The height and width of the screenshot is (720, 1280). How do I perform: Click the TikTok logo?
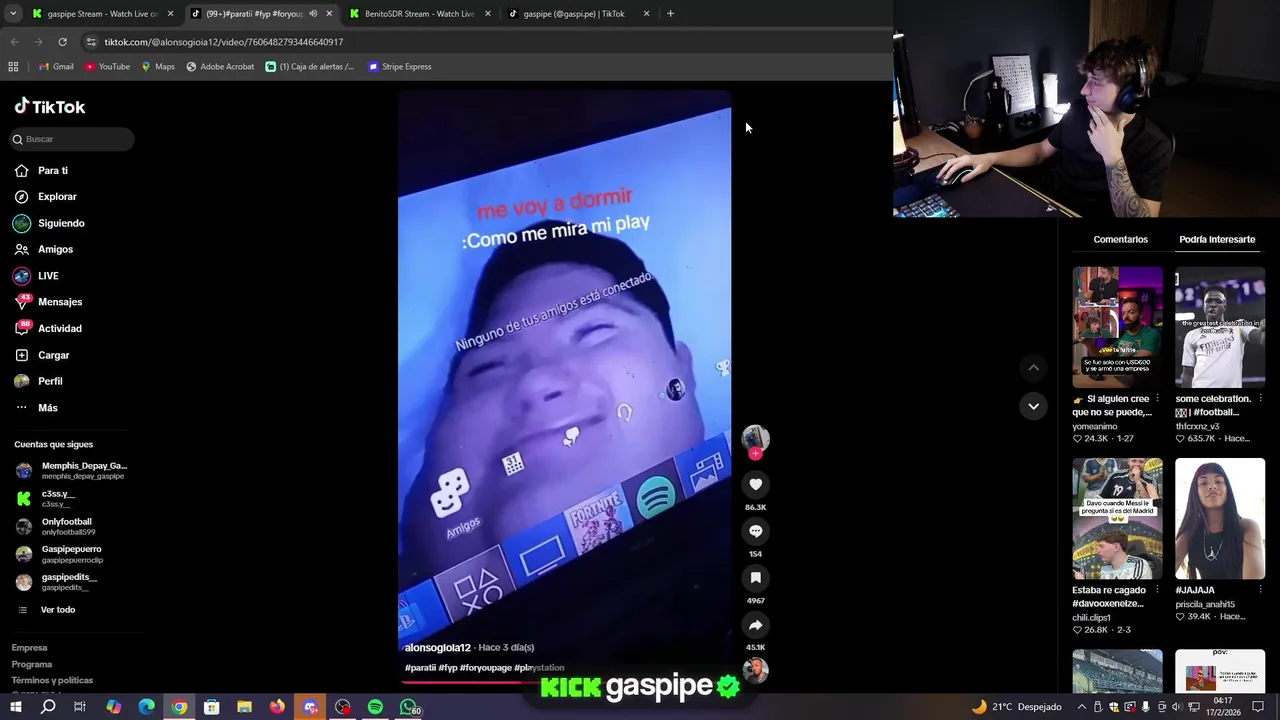point(50,107)
